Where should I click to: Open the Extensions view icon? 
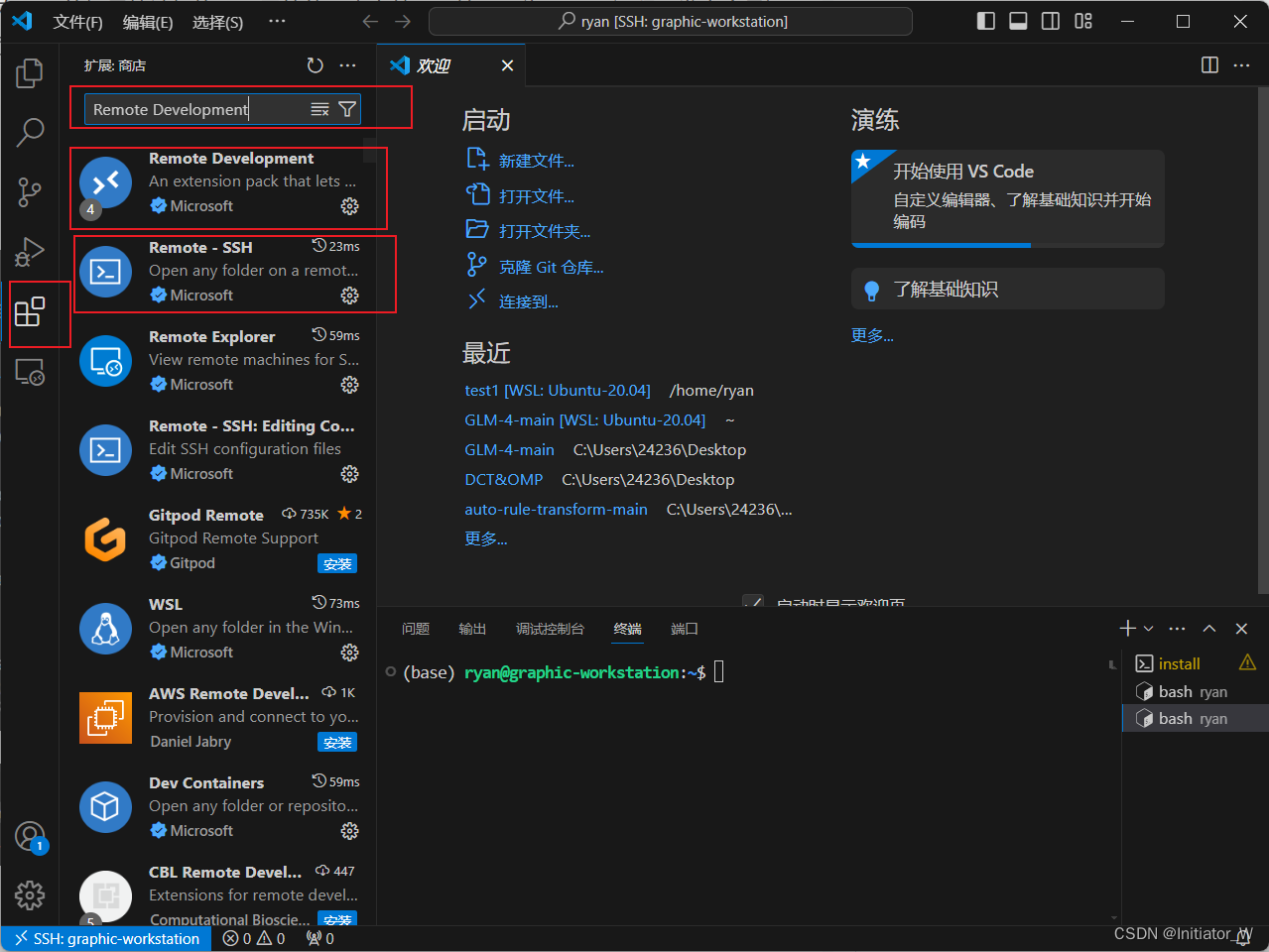30,311
